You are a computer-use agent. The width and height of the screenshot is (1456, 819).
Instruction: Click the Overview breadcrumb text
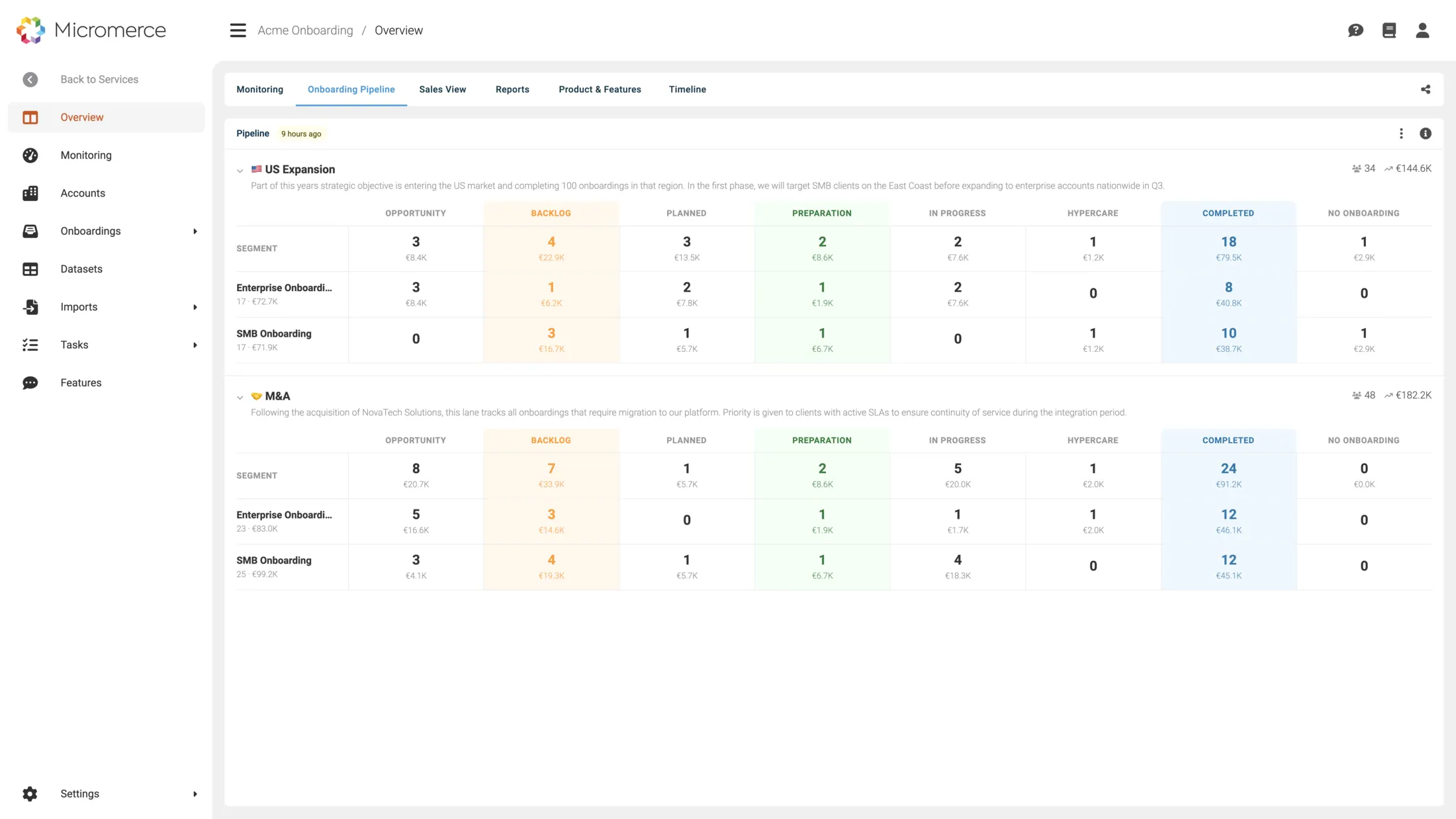(398, 30)
